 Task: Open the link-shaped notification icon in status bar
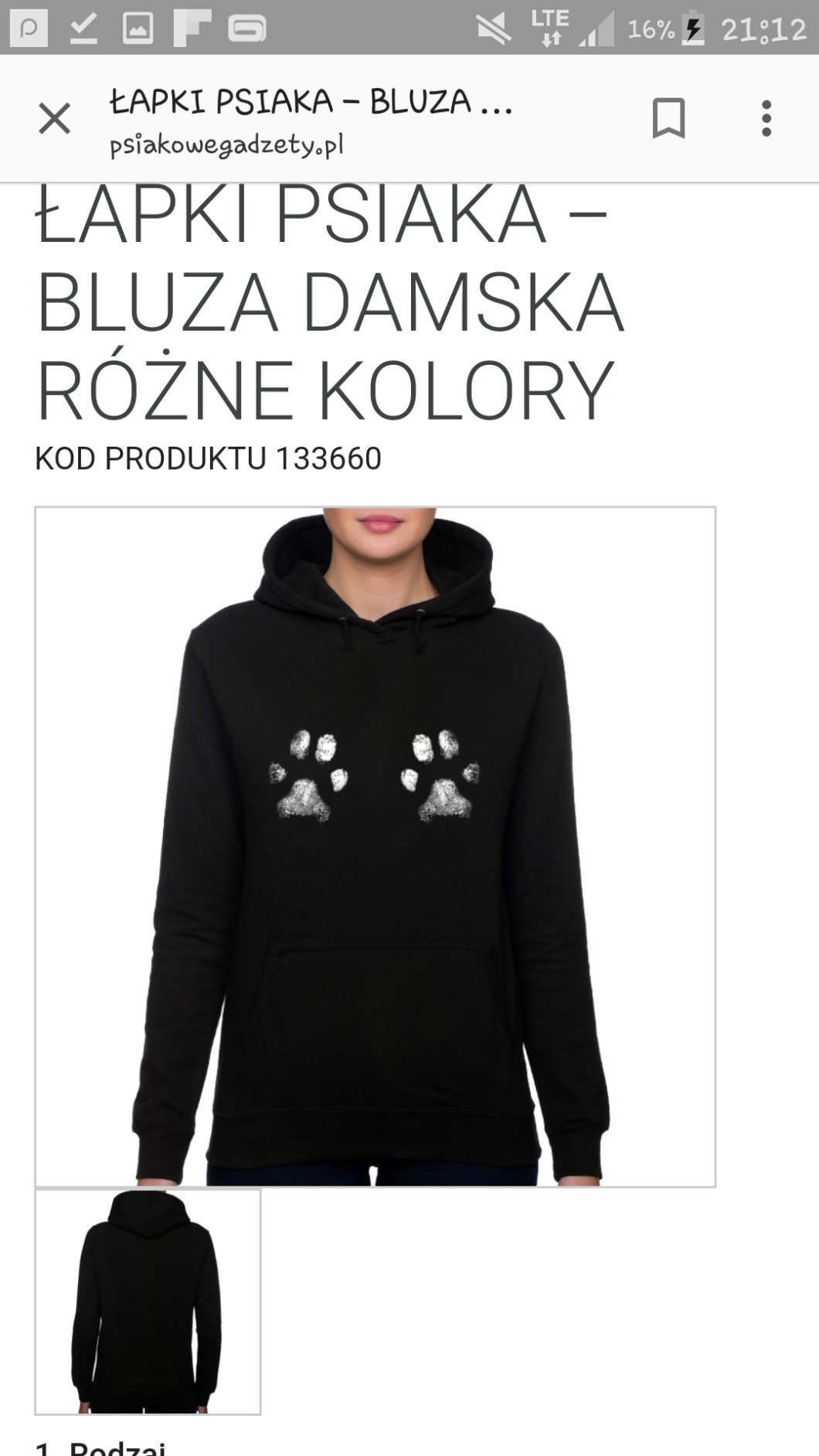tap(247, 29)
